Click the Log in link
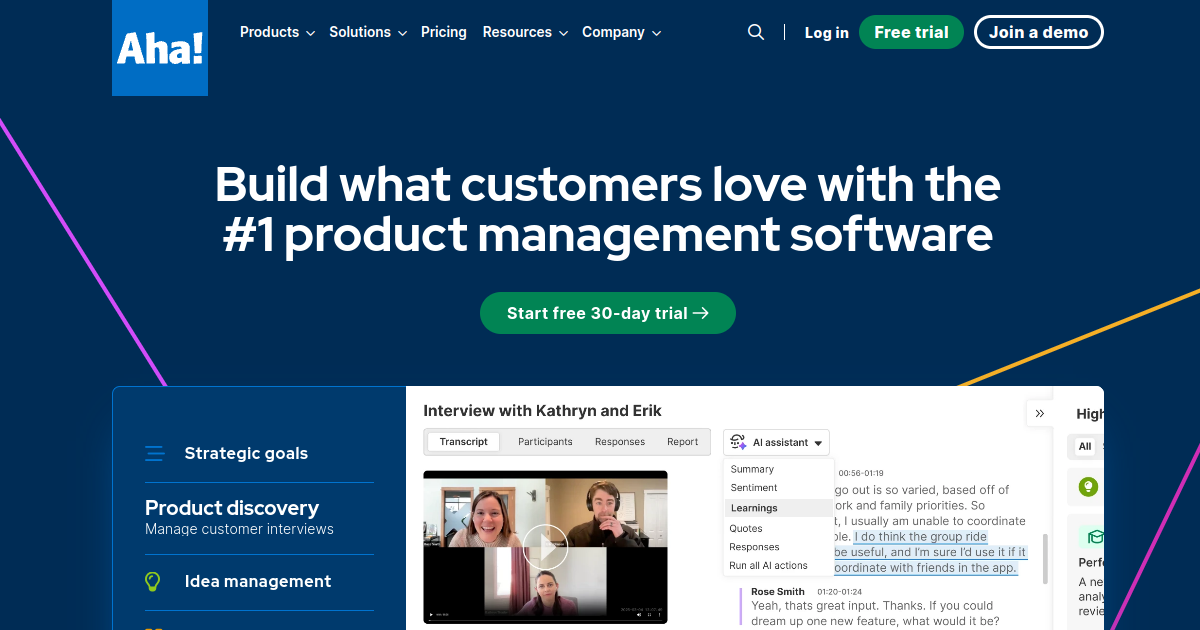1200x630 pixels. click(827, 33)
